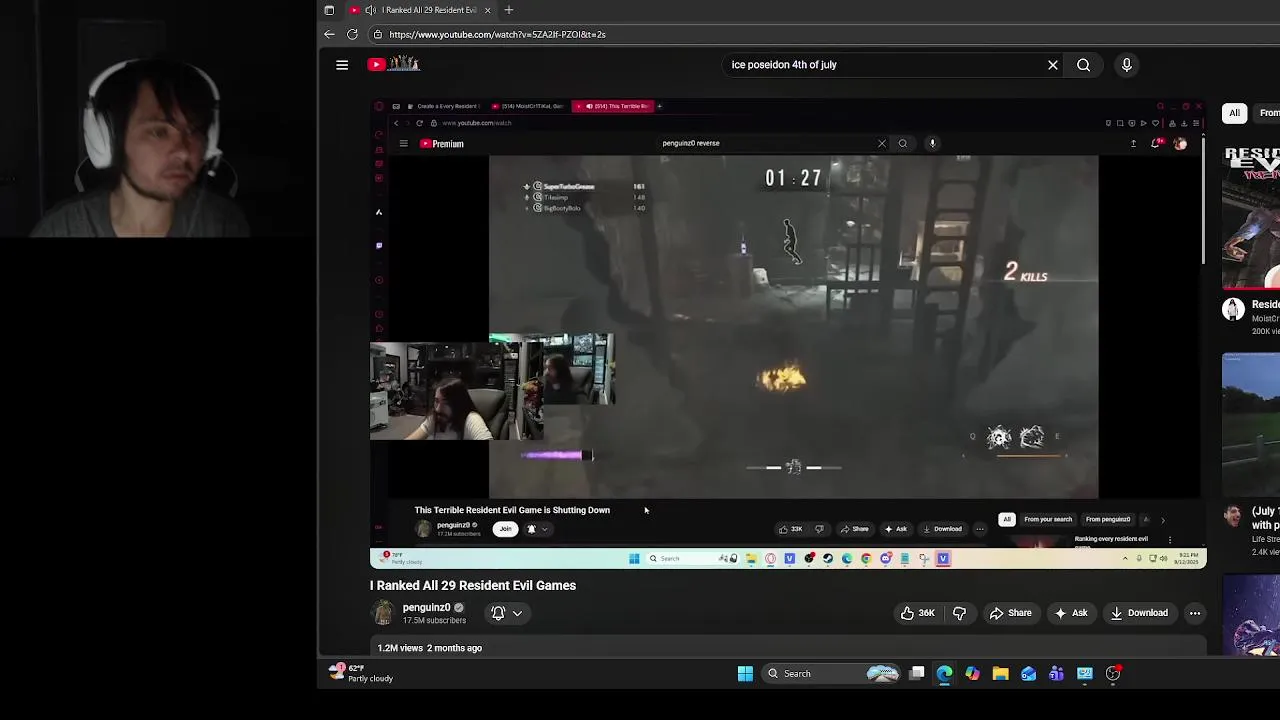Open the round recording app with red dot
This screenshot has height=720, width=1280.
(x=1113, y=674)
